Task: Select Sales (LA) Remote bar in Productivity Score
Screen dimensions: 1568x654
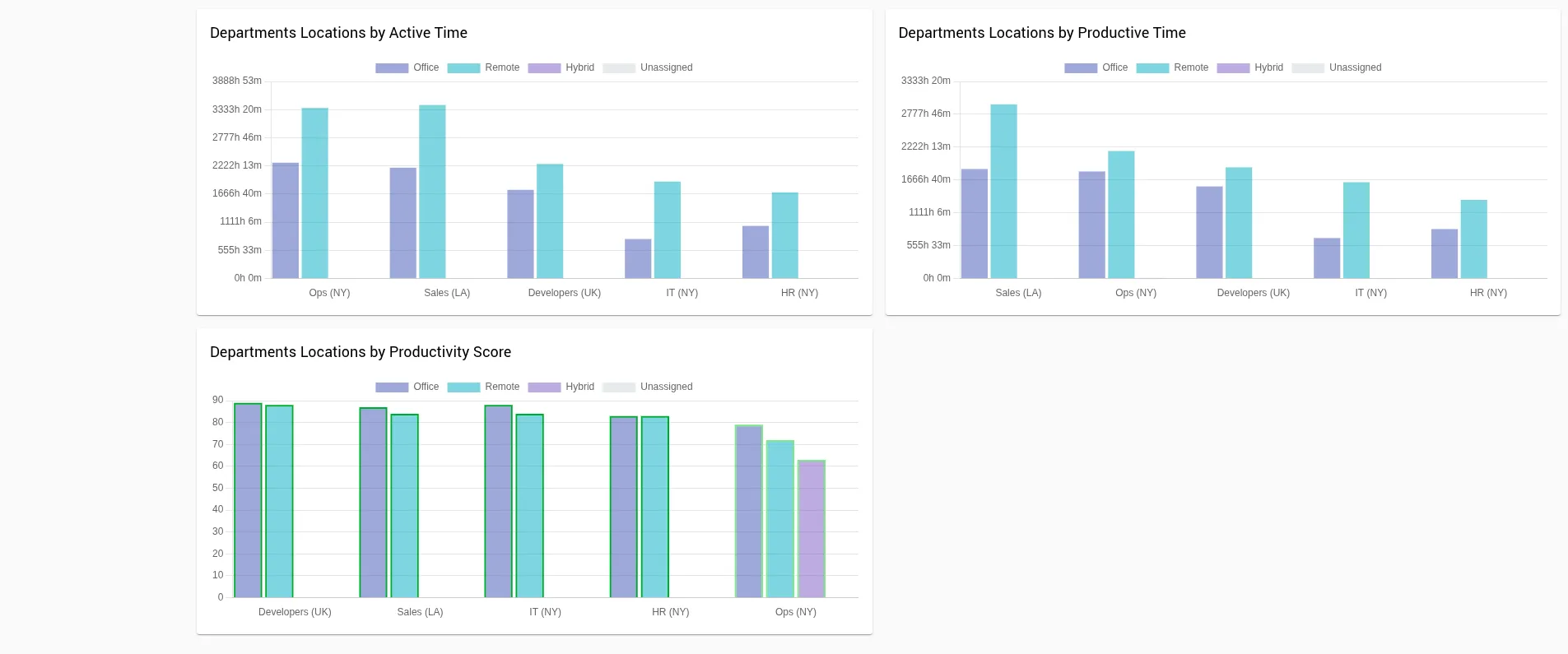Action: 404,506
